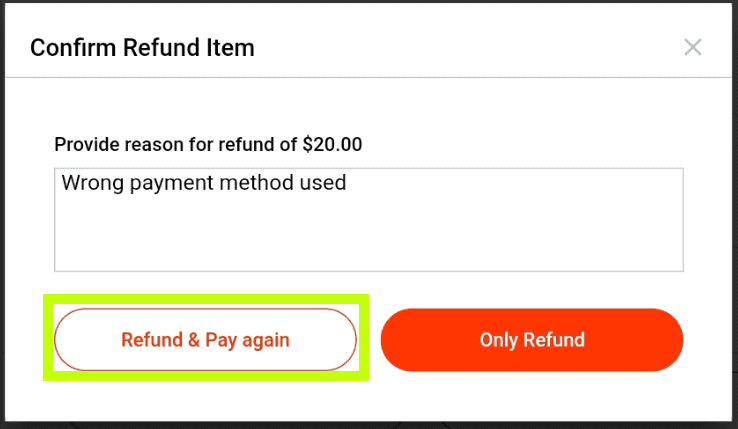The image size is (738, 429).
Task: Close the Confirm Refund Item dialog
Action: tap(693, 47)
